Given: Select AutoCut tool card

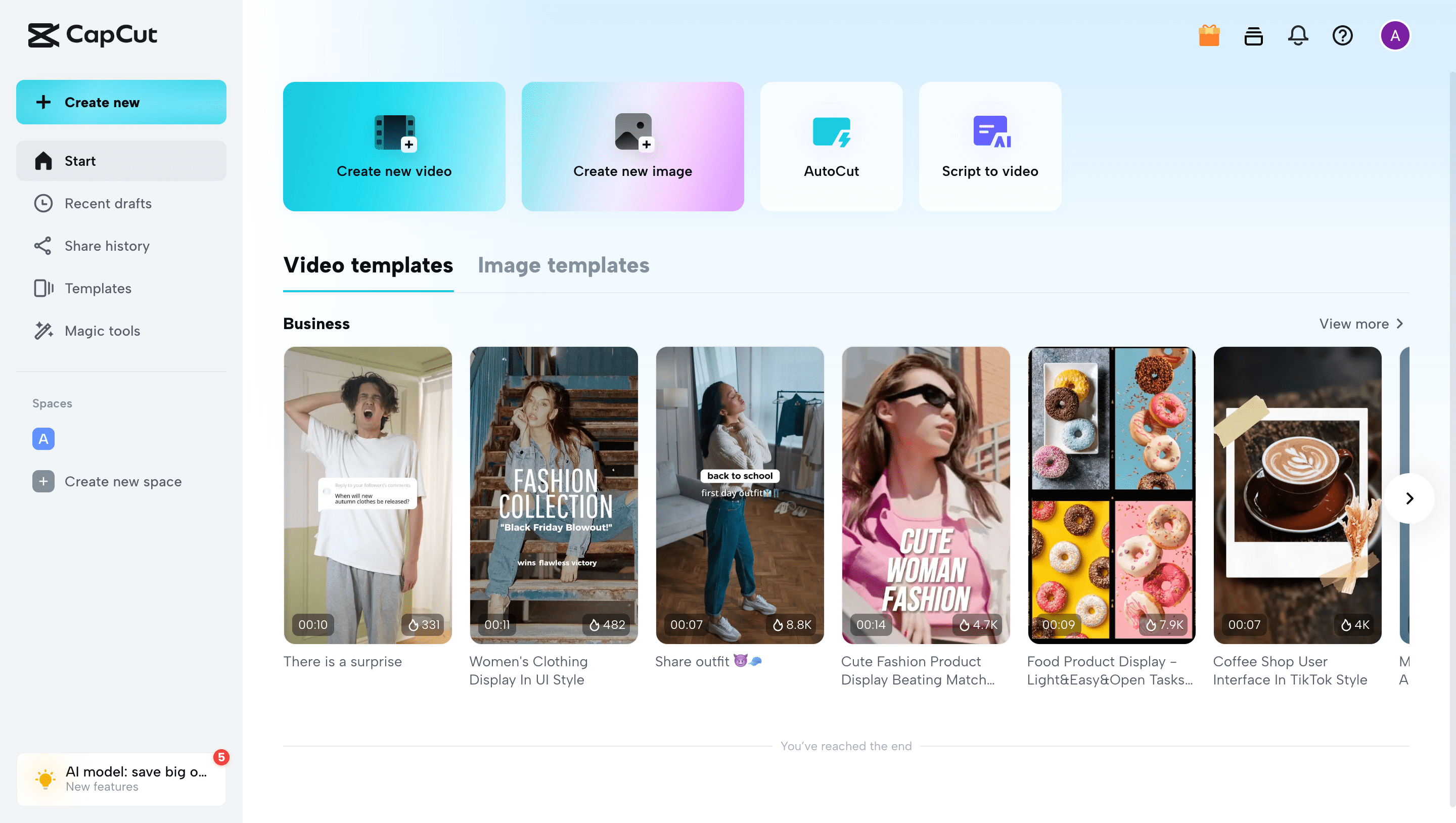Looking at the screenshot, I should click(x=831, y=147).
